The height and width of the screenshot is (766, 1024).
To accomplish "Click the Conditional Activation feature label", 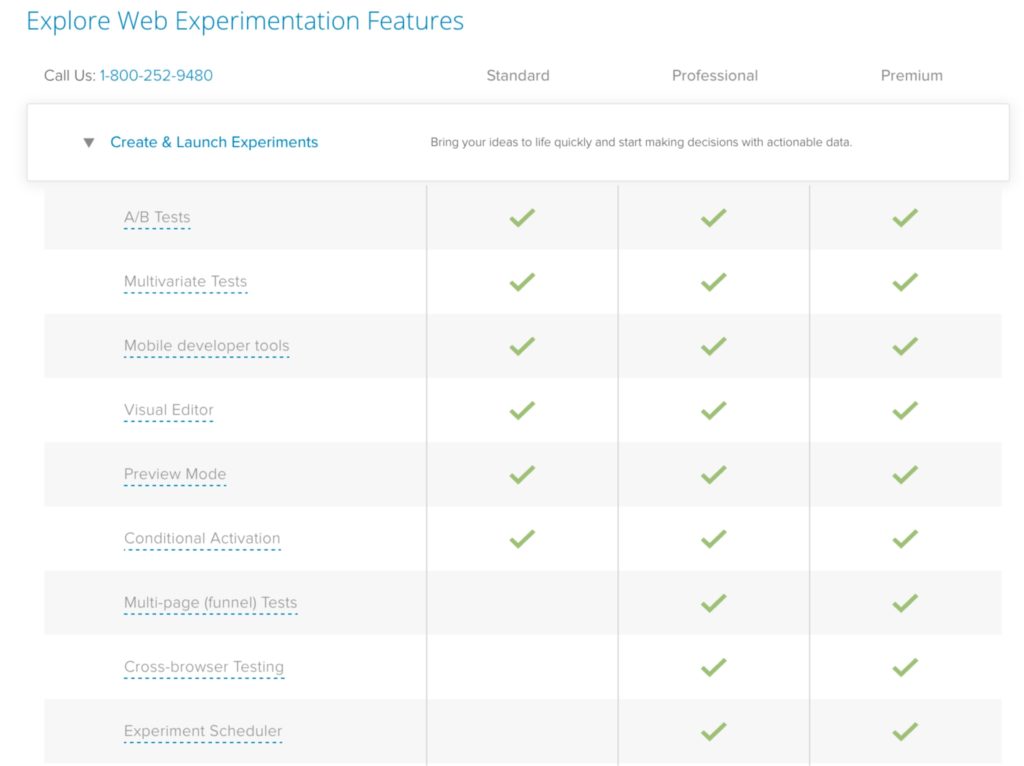I will (x=202, y=538).
